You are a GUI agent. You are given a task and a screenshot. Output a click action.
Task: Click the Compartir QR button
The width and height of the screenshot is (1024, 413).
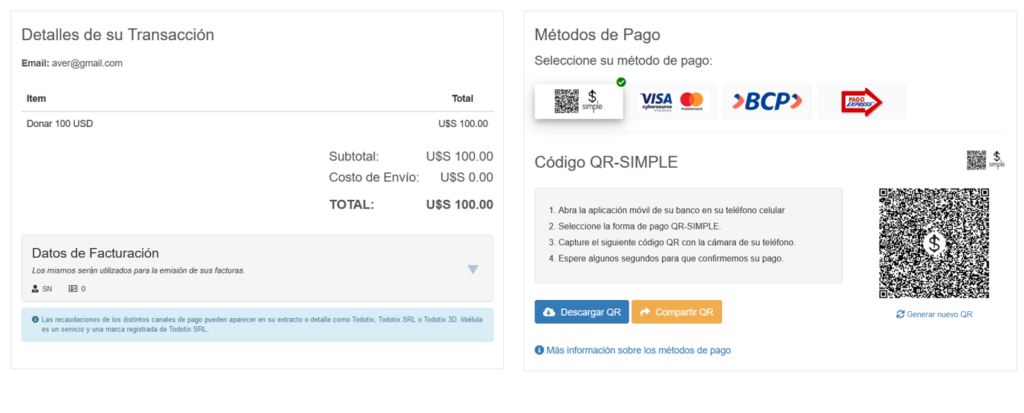677,312
